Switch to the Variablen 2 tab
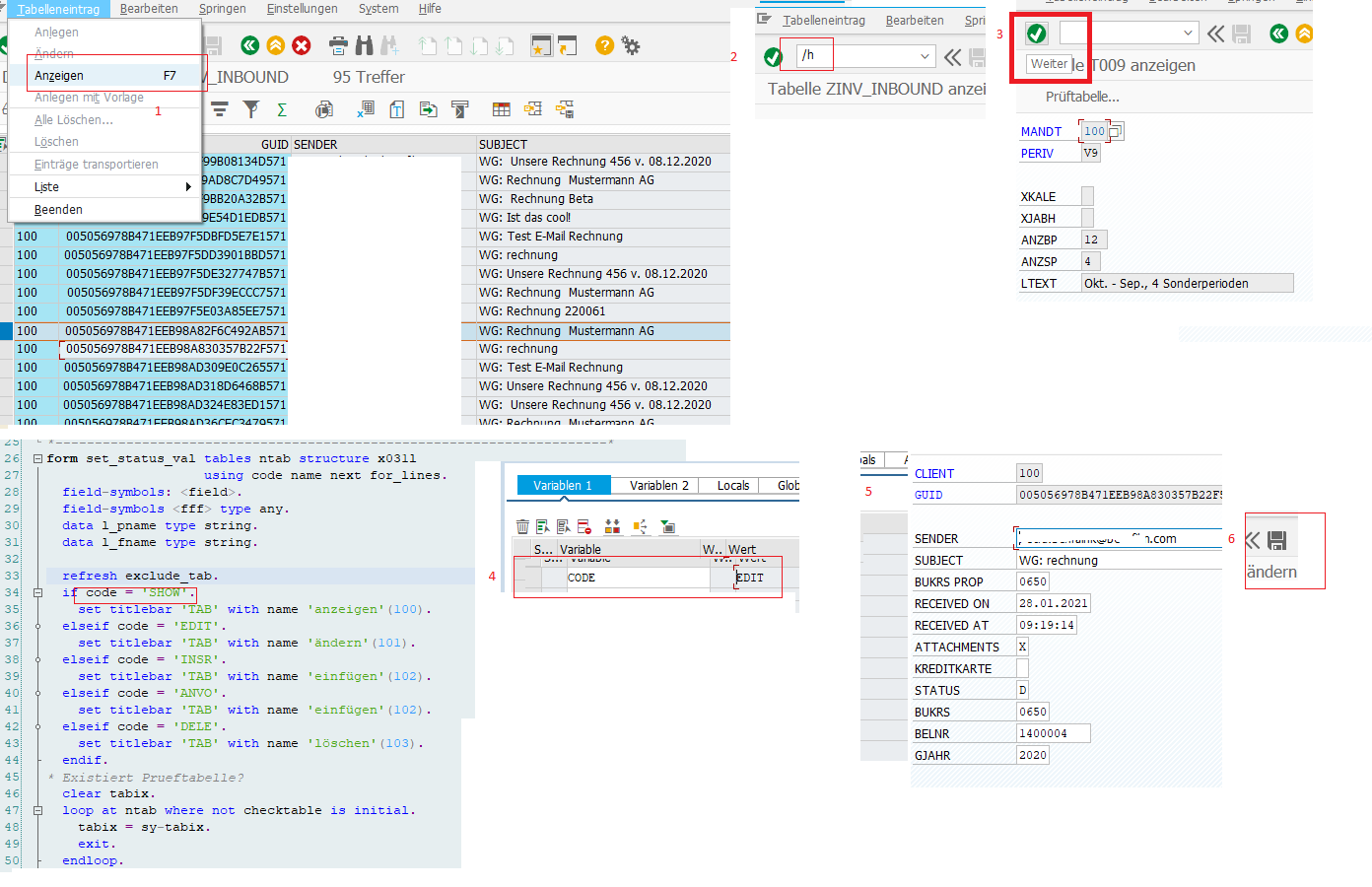The image size is (1372, 887). (658, 485)
